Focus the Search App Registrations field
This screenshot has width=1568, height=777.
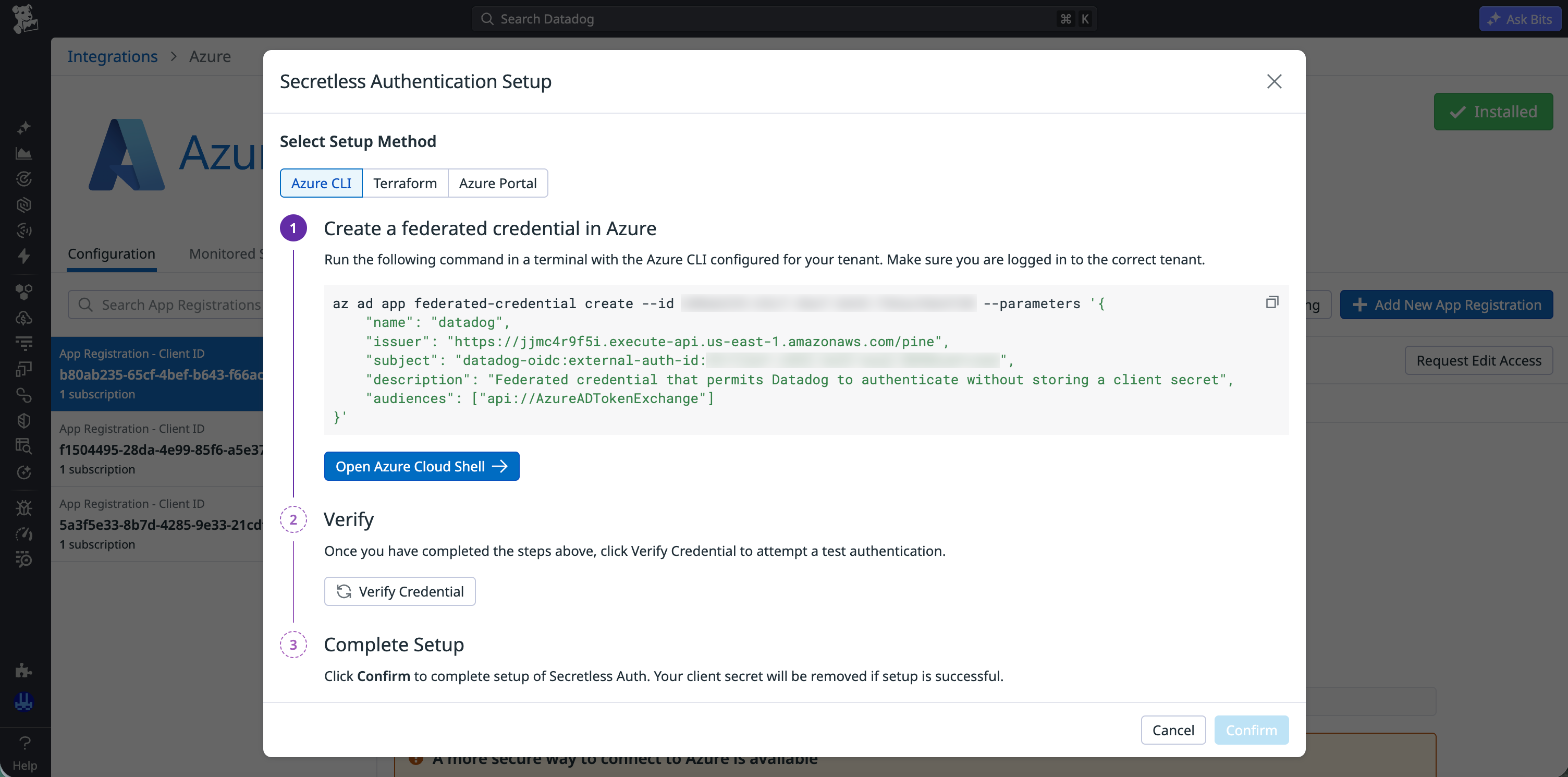coord(166,305)
